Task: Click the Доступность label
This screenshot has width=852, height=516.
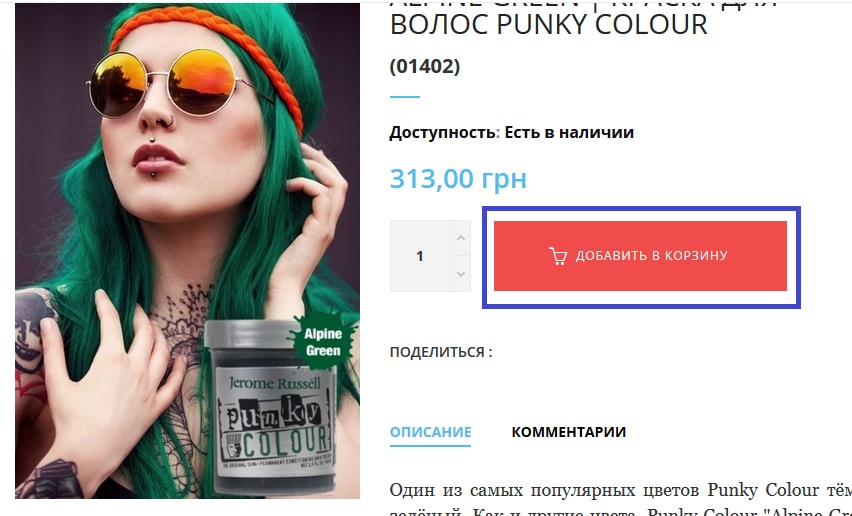Action: [443, 133]
